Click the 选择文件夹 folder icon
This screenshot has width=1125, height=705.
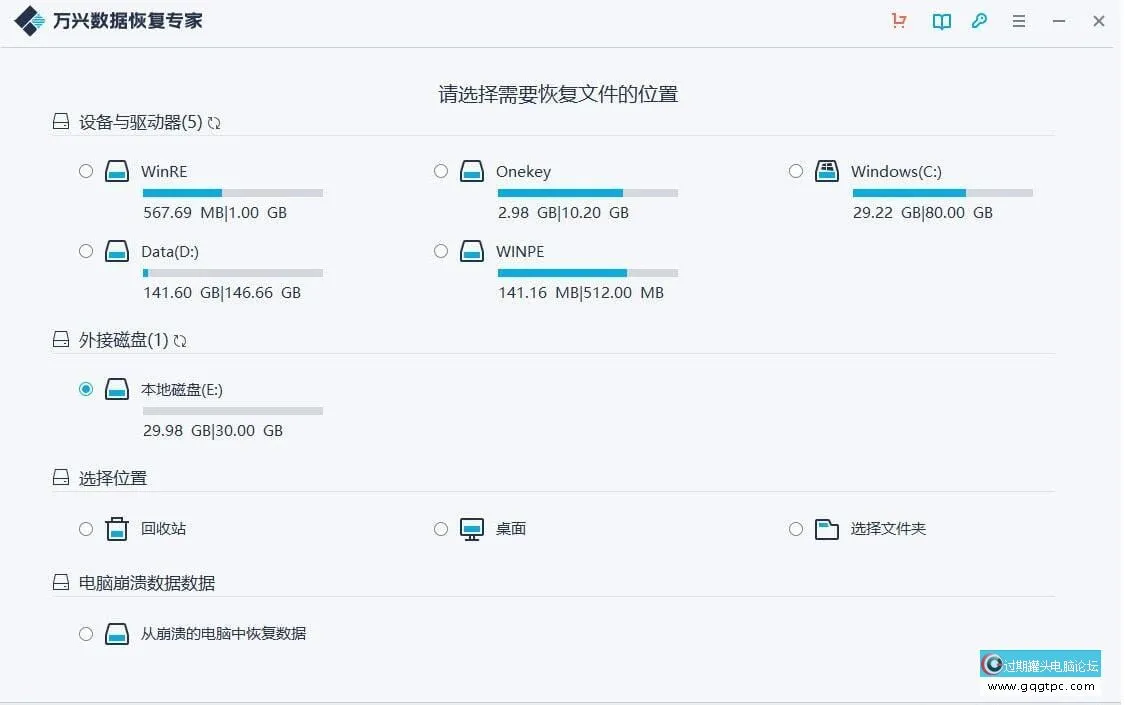point(827,528)
